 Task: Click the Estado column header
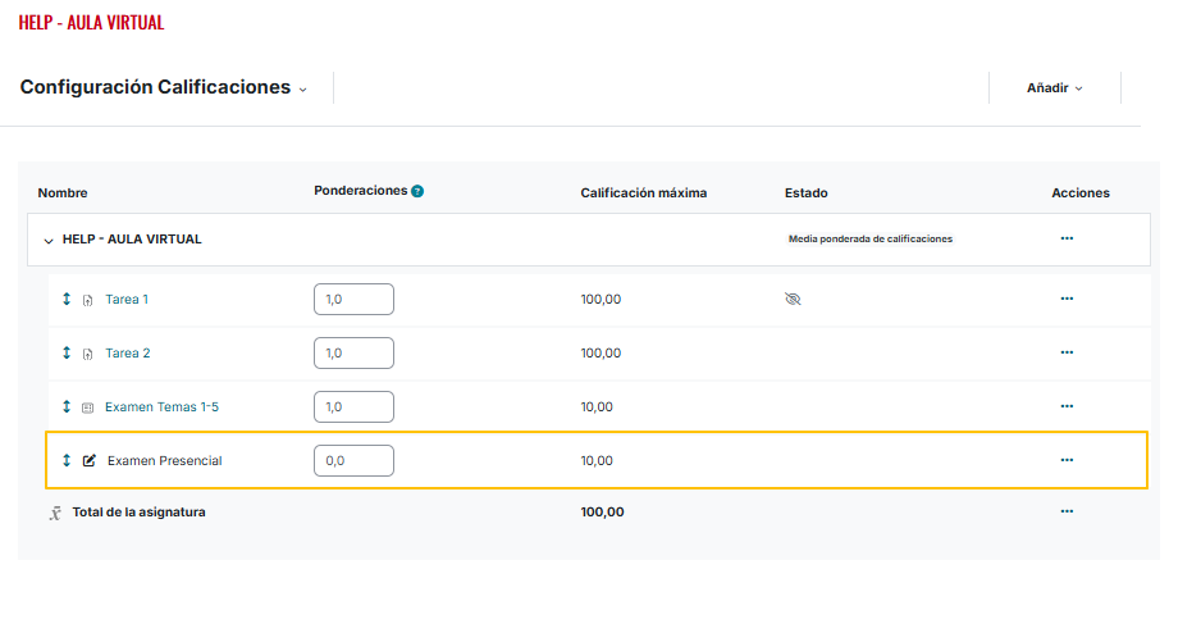tap(806, 193)
